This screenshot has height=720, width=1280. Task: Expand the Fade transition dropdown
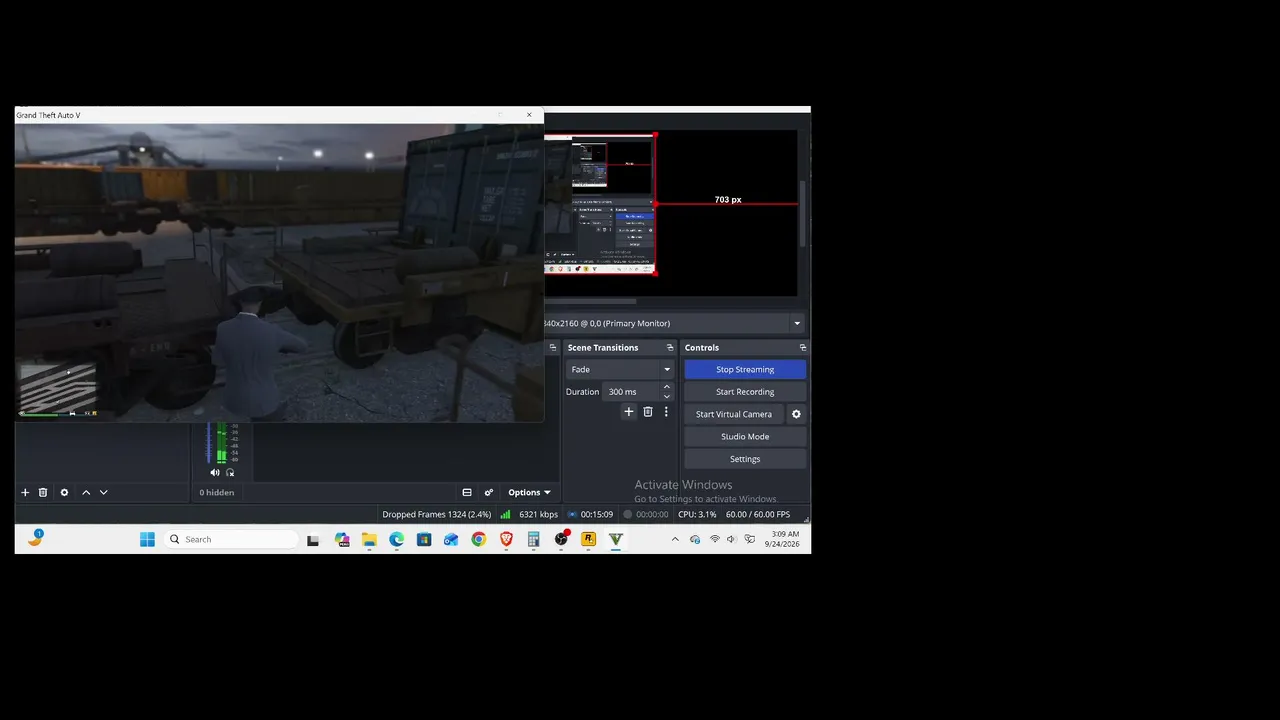(x=620, y=369)
